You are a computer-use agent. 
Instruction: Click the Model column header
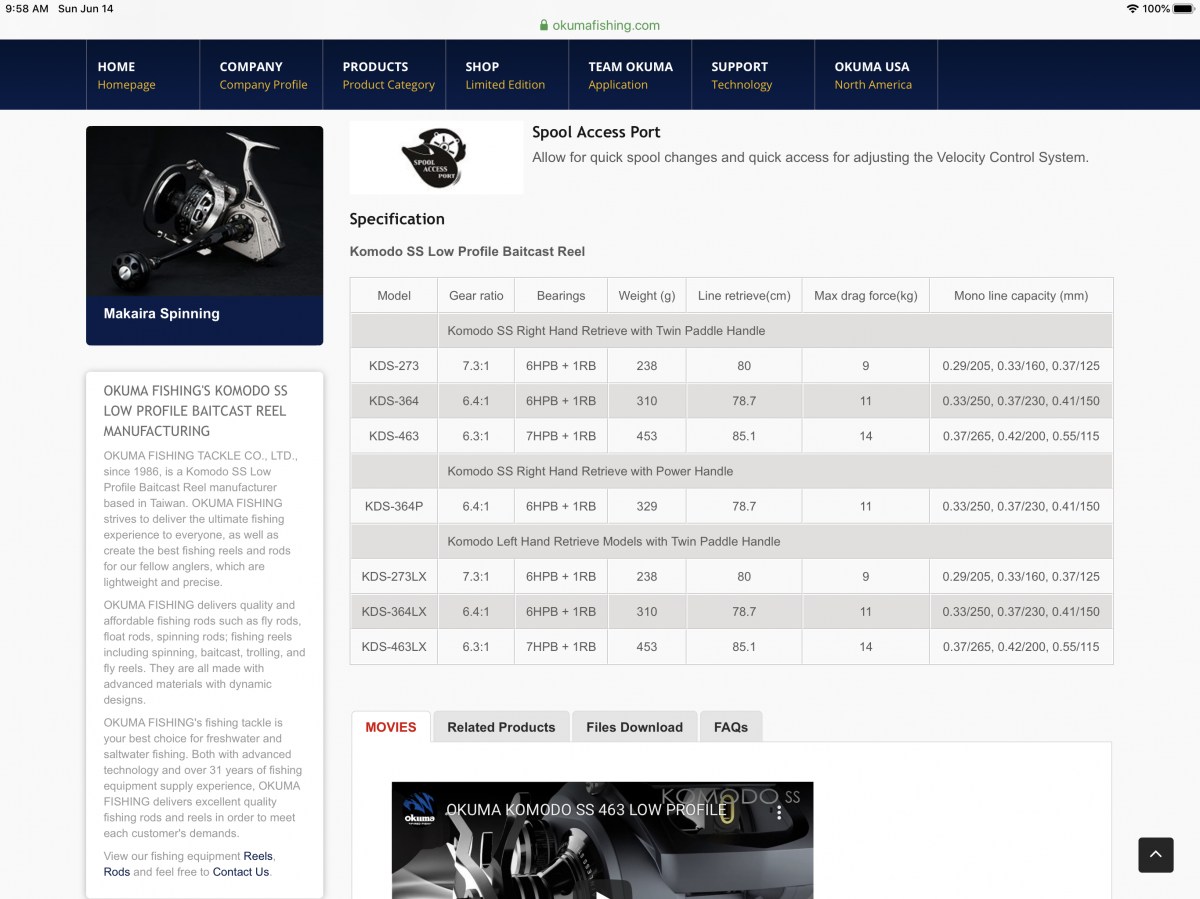pyautogui.click(x=394, y=296)
